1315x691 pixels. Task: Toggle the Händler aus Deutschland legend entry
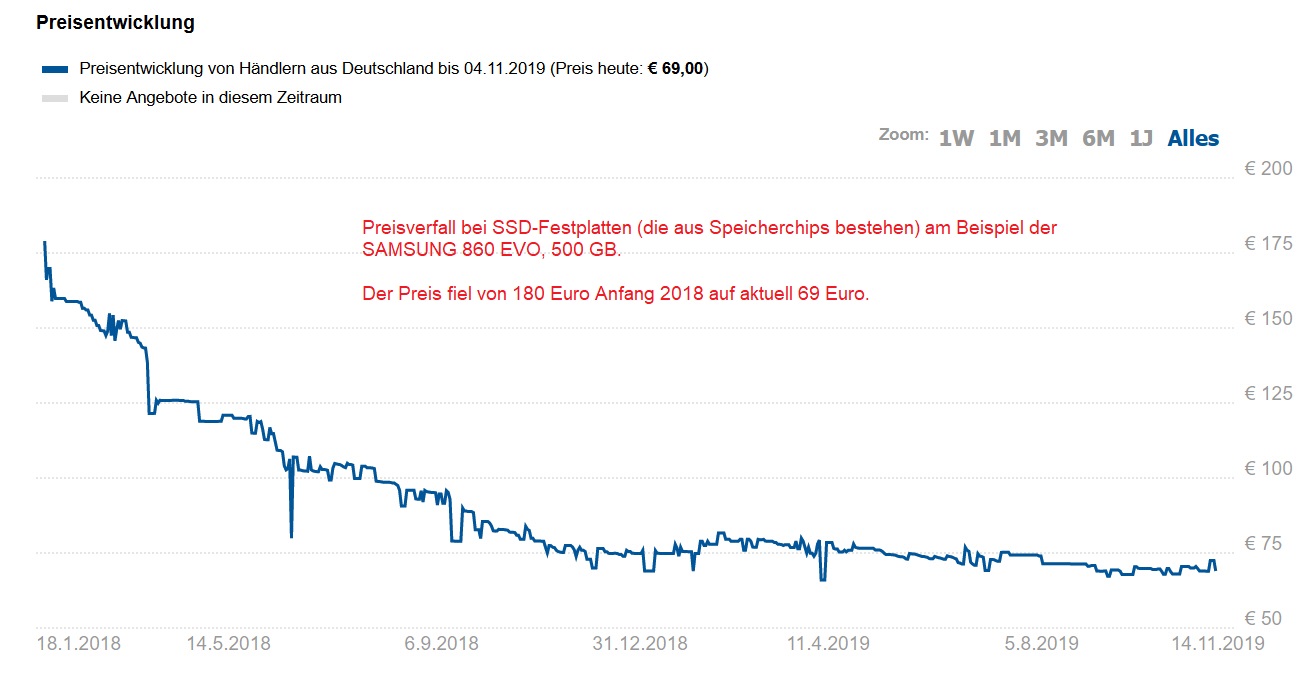tap(310, 69)
